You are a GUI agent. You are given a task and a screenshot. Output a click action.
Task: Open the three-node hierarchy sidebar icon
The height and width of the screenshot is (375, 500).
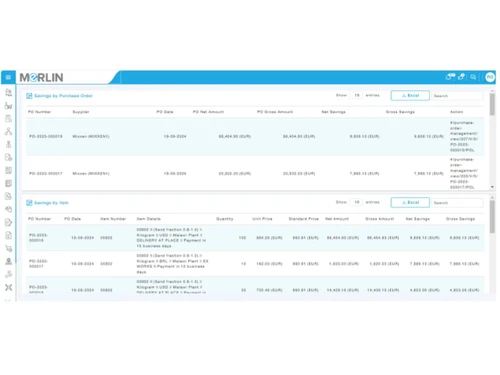[8, 131]
